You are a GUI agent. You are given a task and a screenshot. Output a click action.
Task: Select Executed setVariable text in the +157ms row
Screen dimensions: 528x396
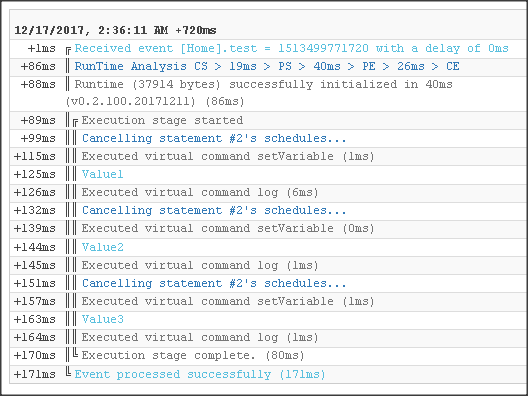[228, 301]
